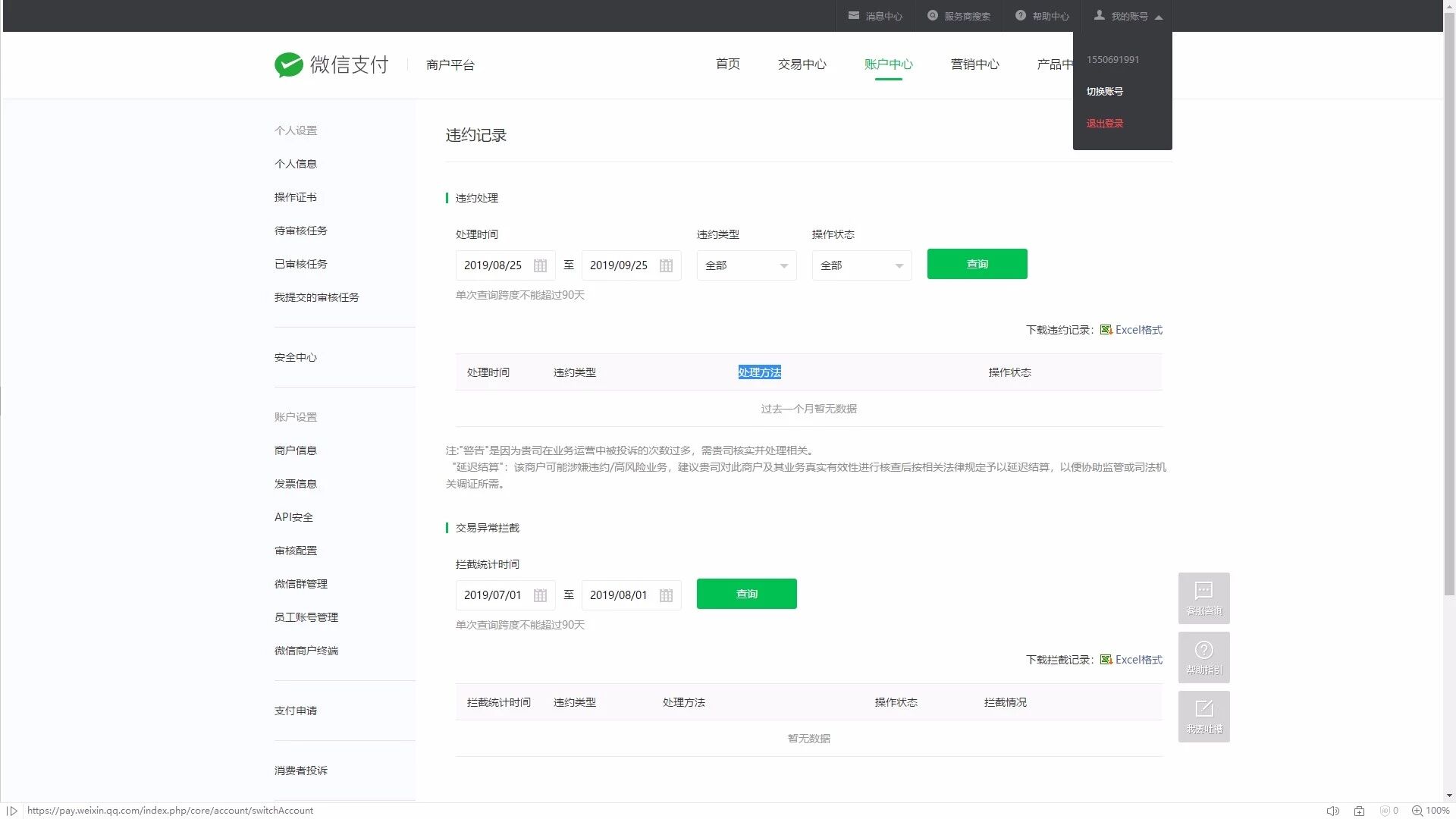
Task: Click the page vertical scrollbar
Action: pyautogui.click(x=1449, y=303)
